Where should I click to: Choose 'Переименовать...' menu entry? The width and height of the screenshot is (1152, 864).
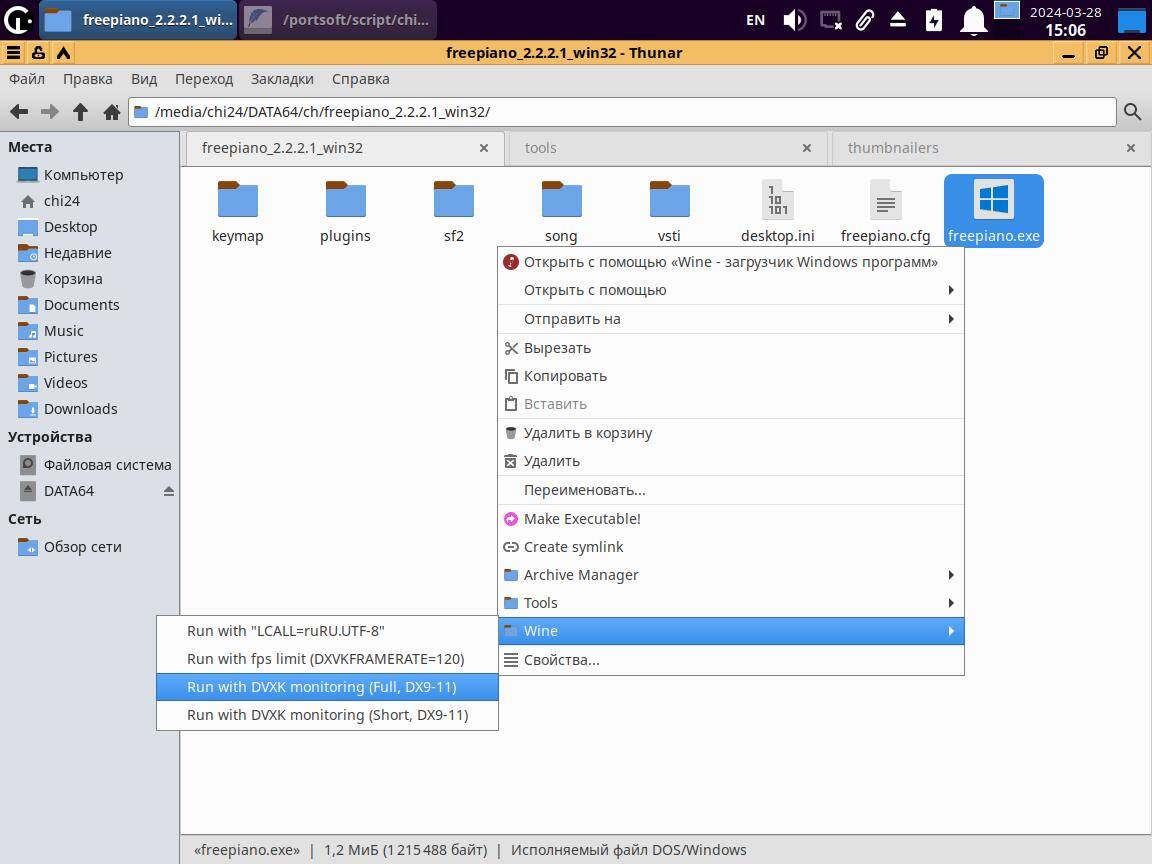(x=731, y=489)
